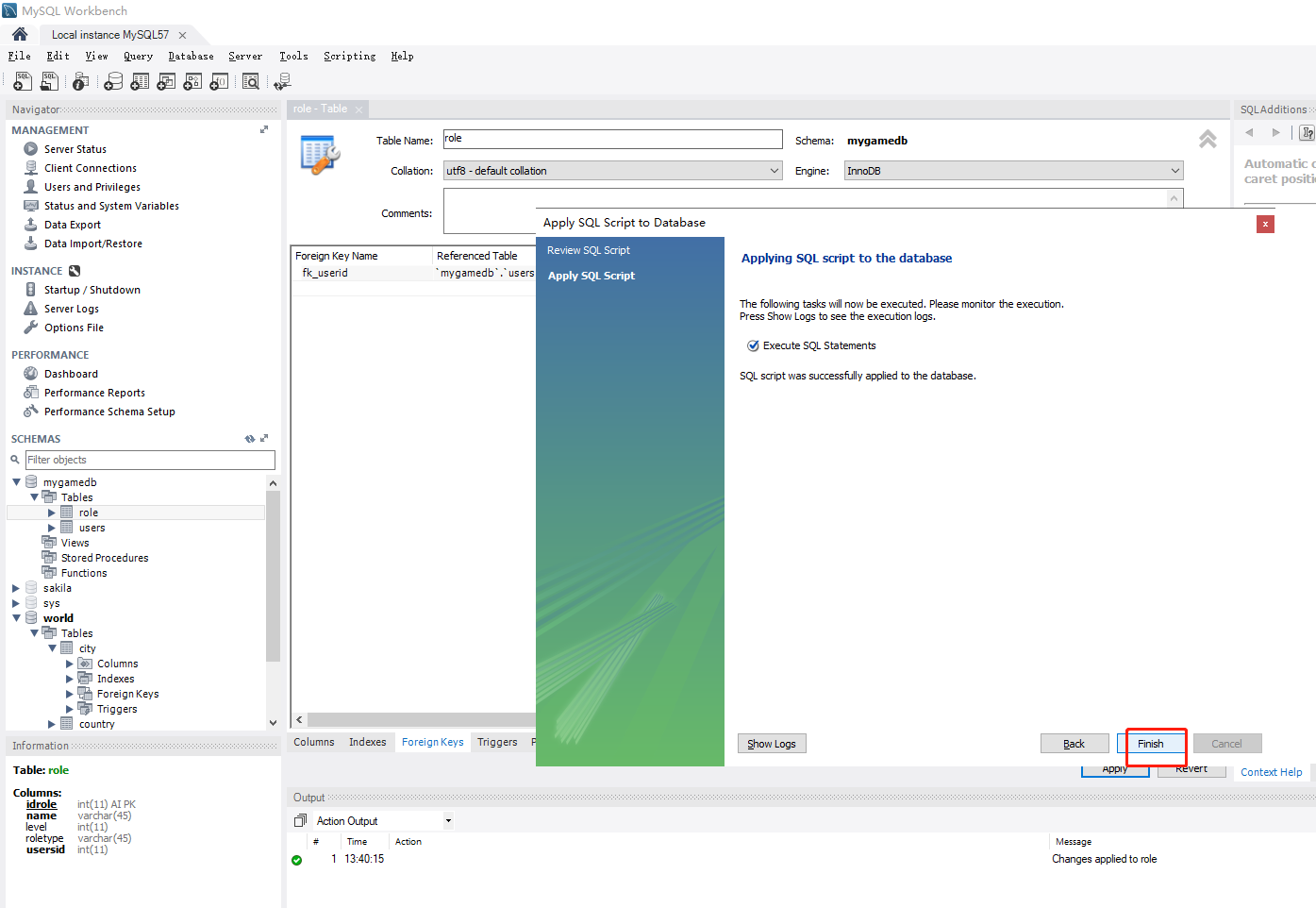Screen dimensions: 1316x908
Task: Create new function toolbar icon
Action: tap(219, 82)
